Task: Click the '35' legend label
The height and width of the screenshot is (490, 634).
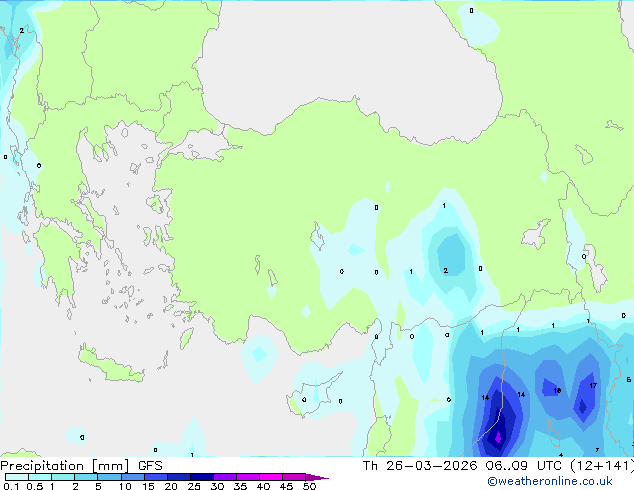Action: [x=240, y=486]
